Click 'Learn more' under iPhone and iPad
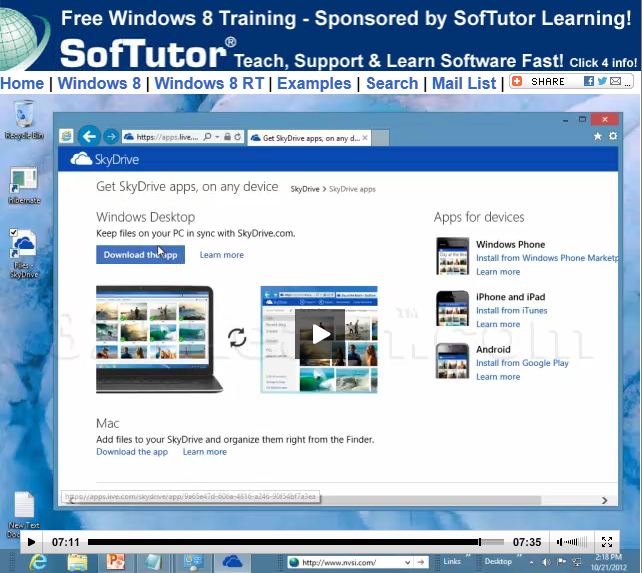 (x=498, y=324)
